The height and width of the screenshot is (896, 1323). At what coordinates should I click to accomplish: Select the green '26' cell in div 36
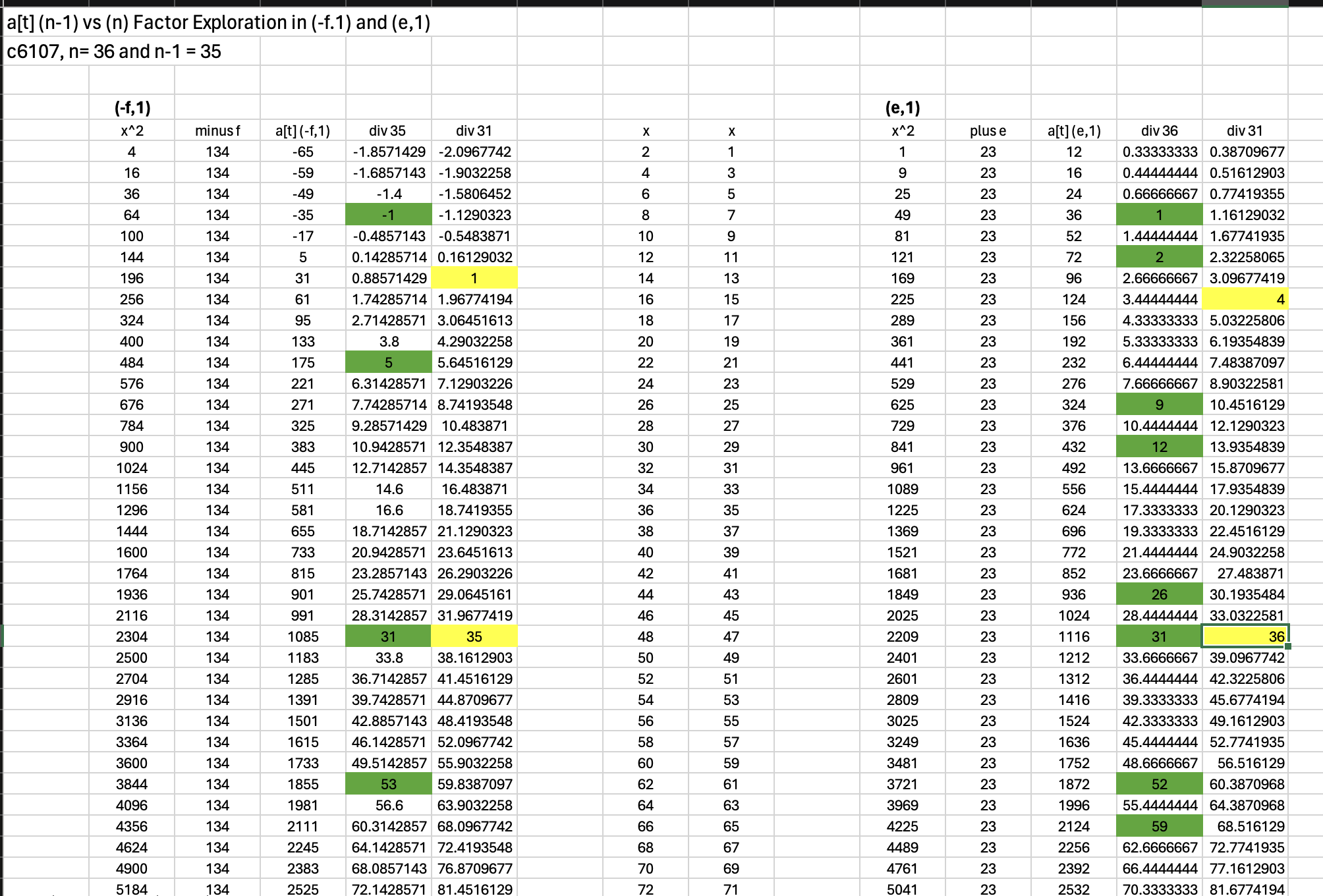[1160, 594]
